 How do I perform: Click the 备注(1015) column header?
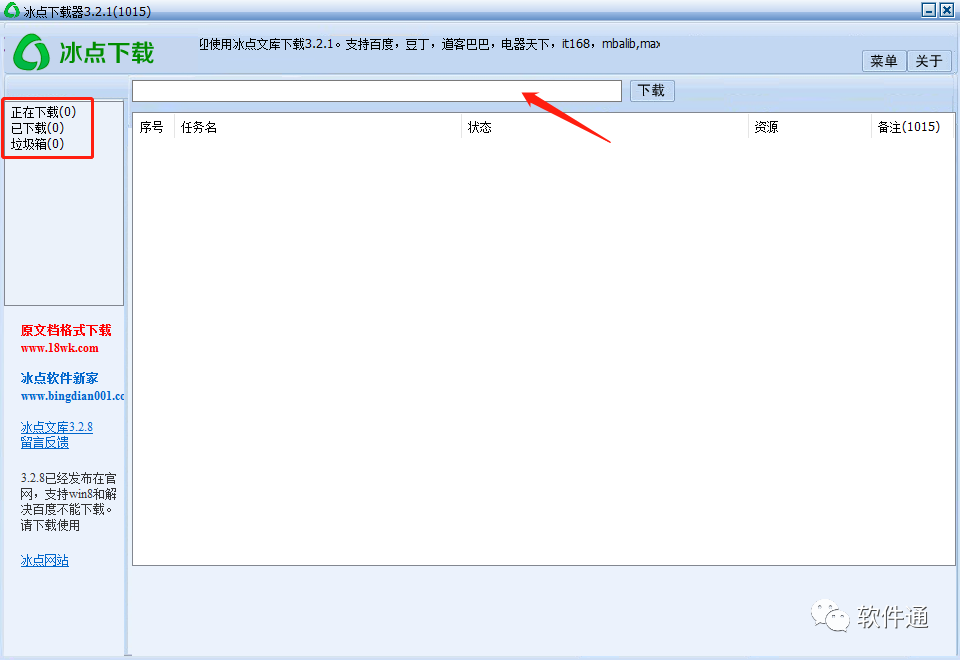[911, 127]
